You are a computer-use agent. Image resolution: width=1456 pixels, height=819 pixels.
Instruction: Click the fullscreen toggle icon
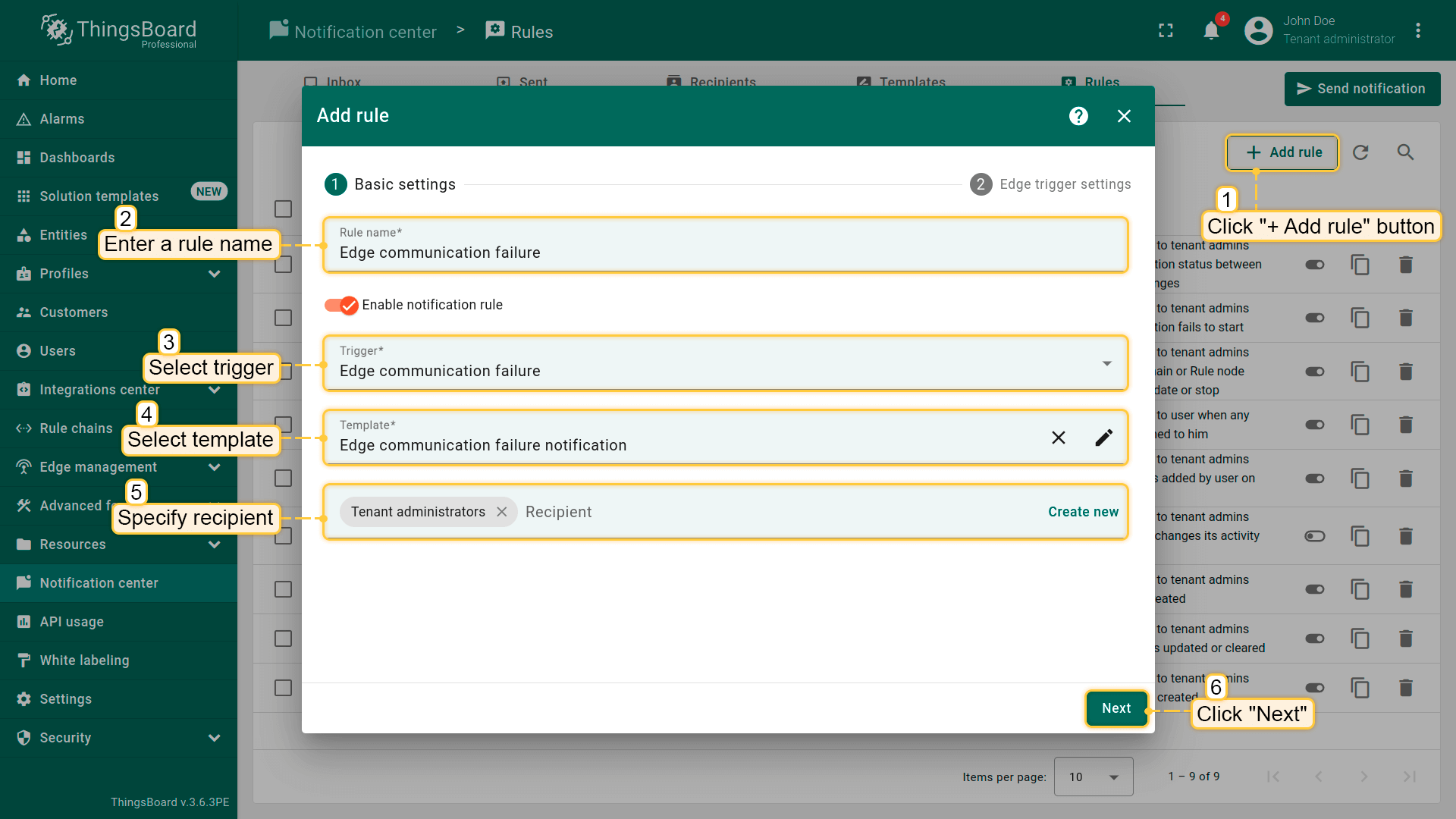pos(1166,31)
